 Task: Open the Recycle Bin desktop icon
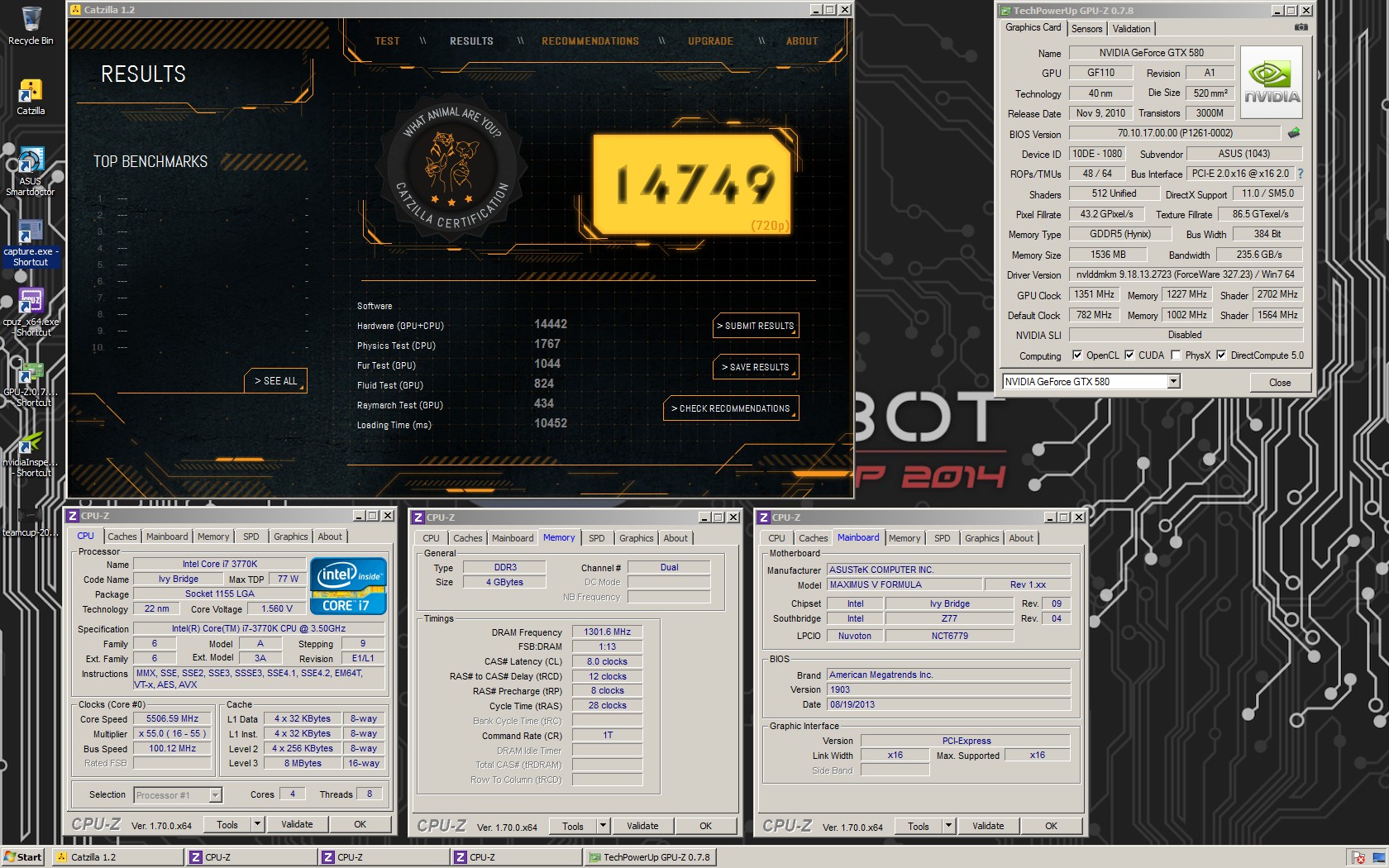31,20
